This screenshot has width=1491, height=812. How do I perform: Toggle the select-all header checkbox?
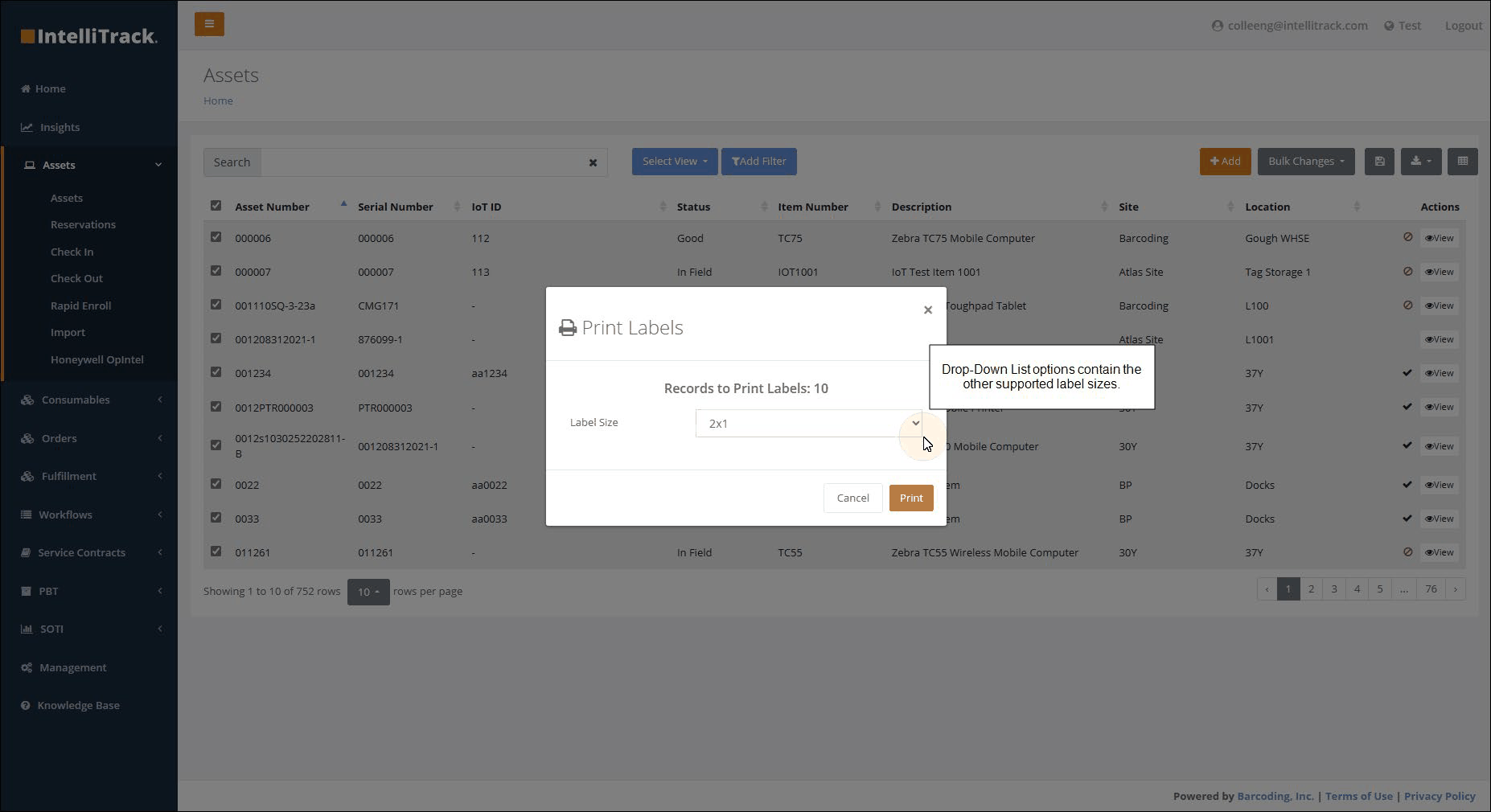click(x=216, y=206)
